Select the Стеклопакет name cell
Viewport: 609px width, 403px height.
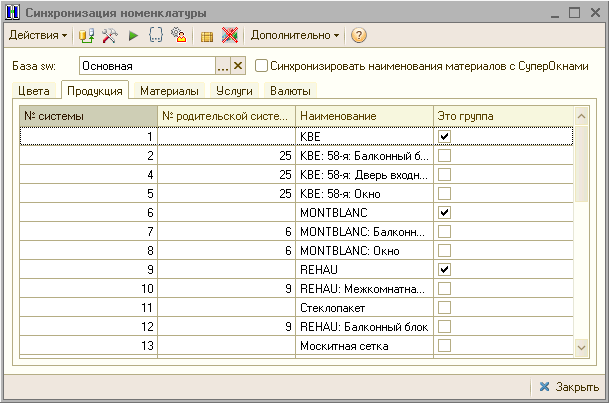[x=364, y=308]
